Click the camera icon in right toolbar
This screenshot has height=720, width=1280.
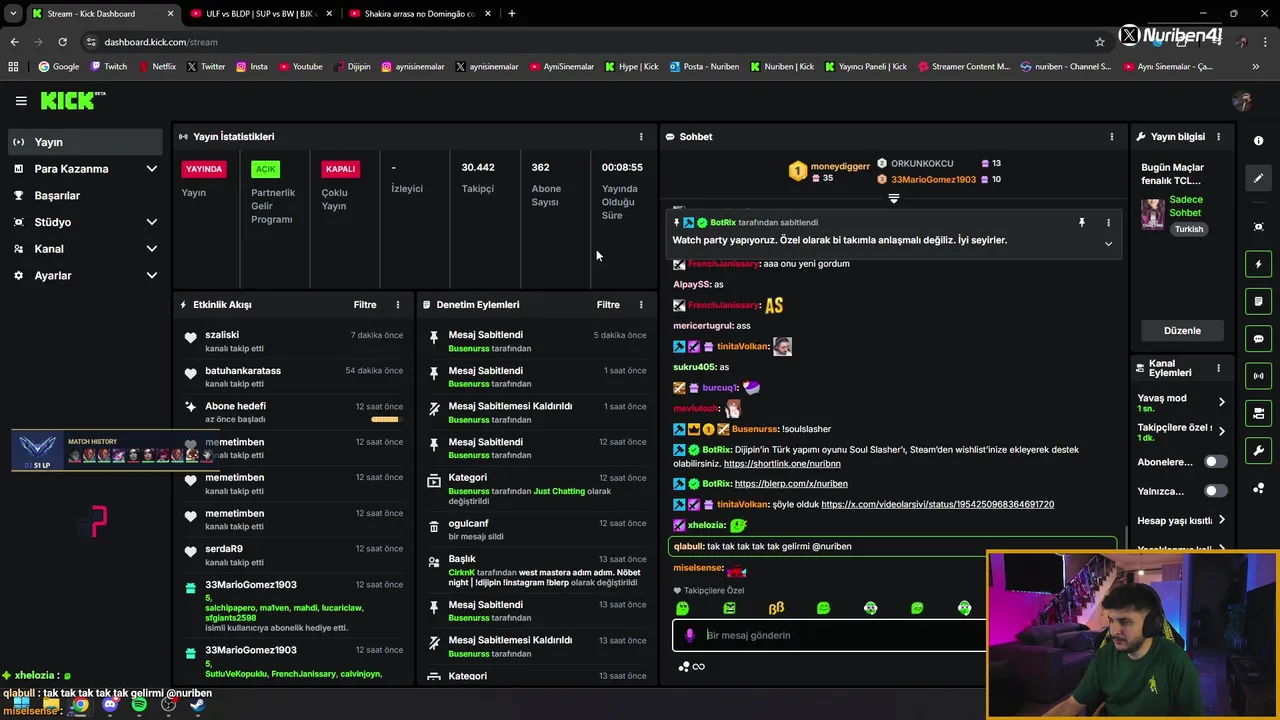(x=1259, y=413)
